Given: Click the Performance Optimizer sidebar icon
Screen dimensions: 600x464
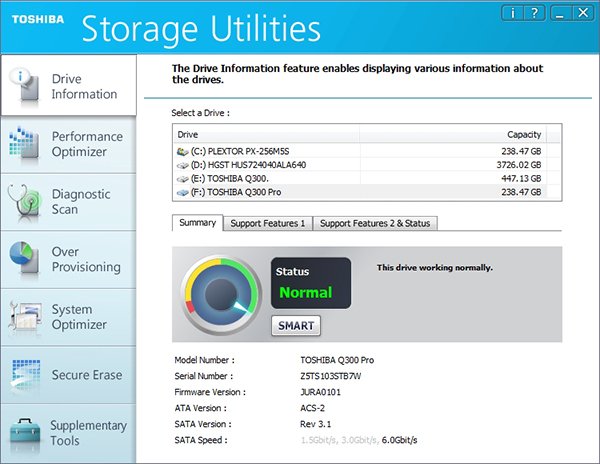Looking at the screenshot, I should click(24, 143).
